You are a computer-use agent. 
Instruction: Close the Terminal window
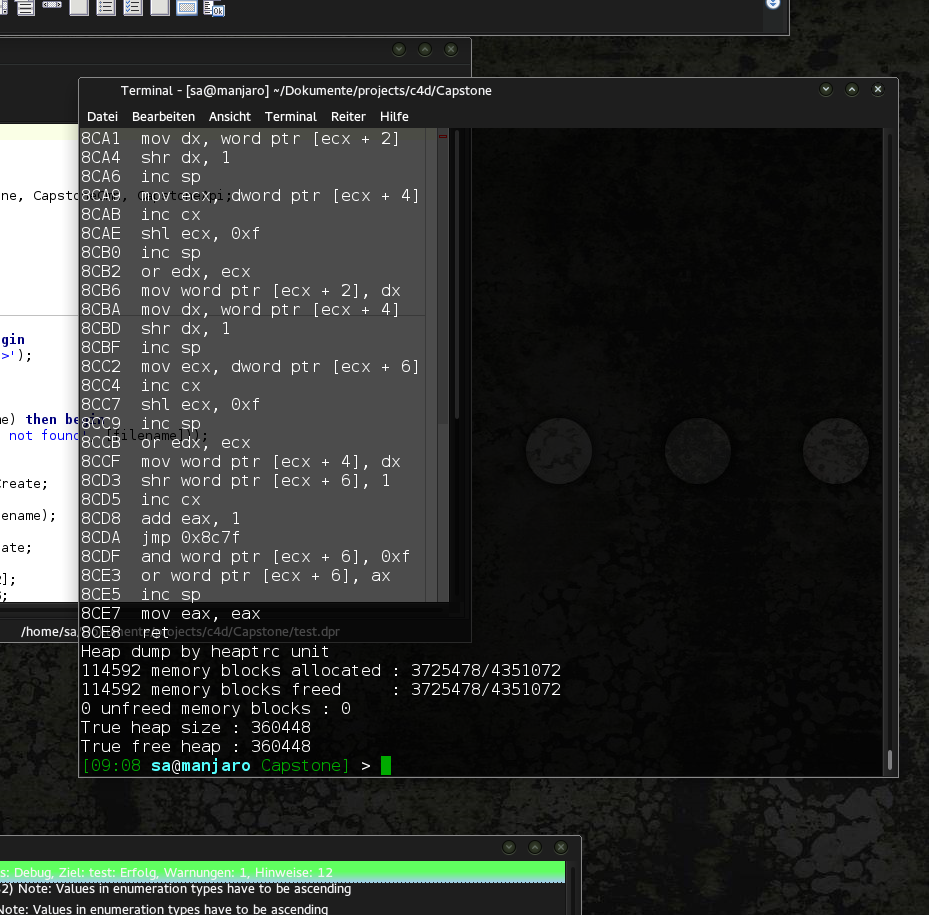pos(878,89)
